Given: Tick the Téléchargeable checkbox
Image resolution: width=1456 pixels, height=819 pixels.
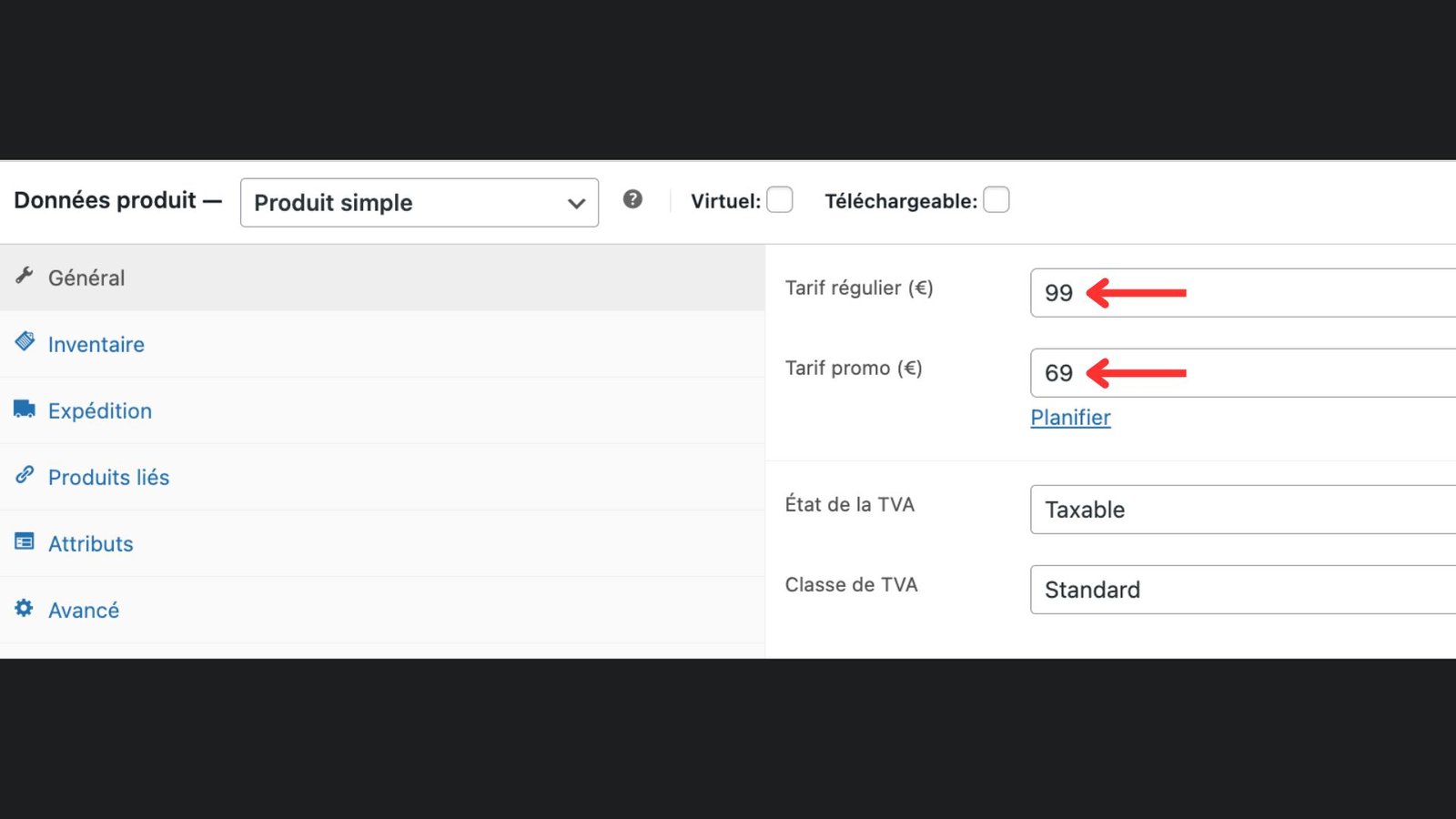Looking at the screenshot, I should point(996,199).
